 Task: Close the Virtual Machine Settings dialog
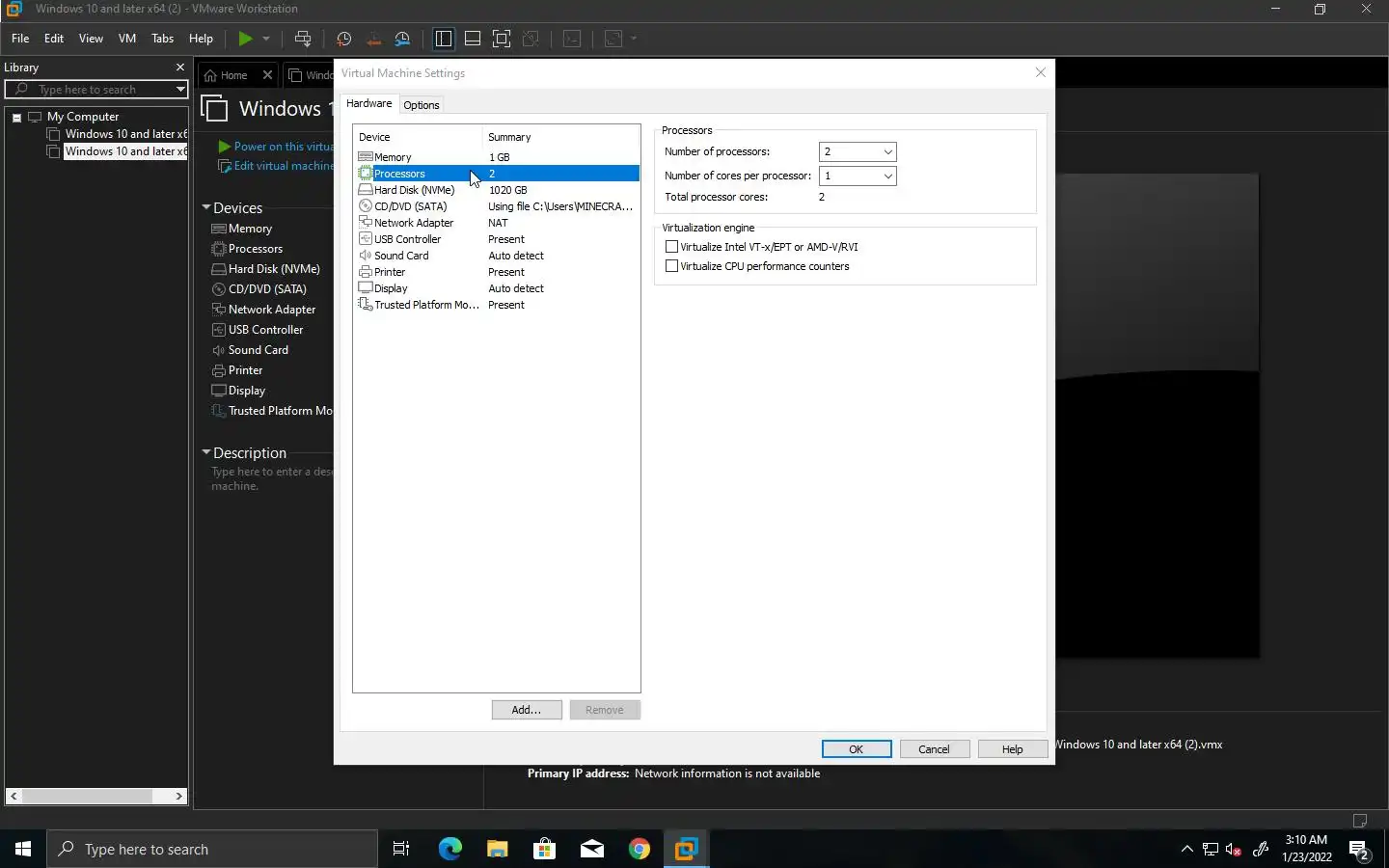[x=1040, y=72]
